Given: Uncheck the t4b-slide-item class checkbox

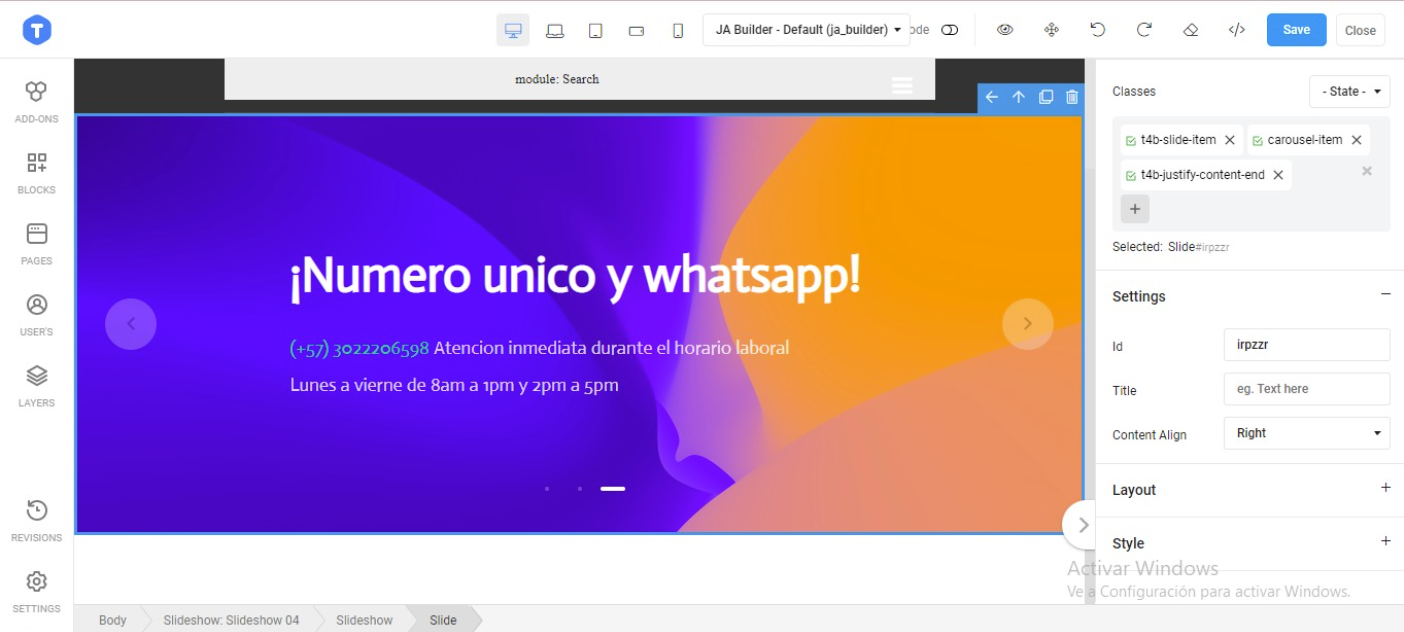Looking at the screenshot, I should point(1131,141).
